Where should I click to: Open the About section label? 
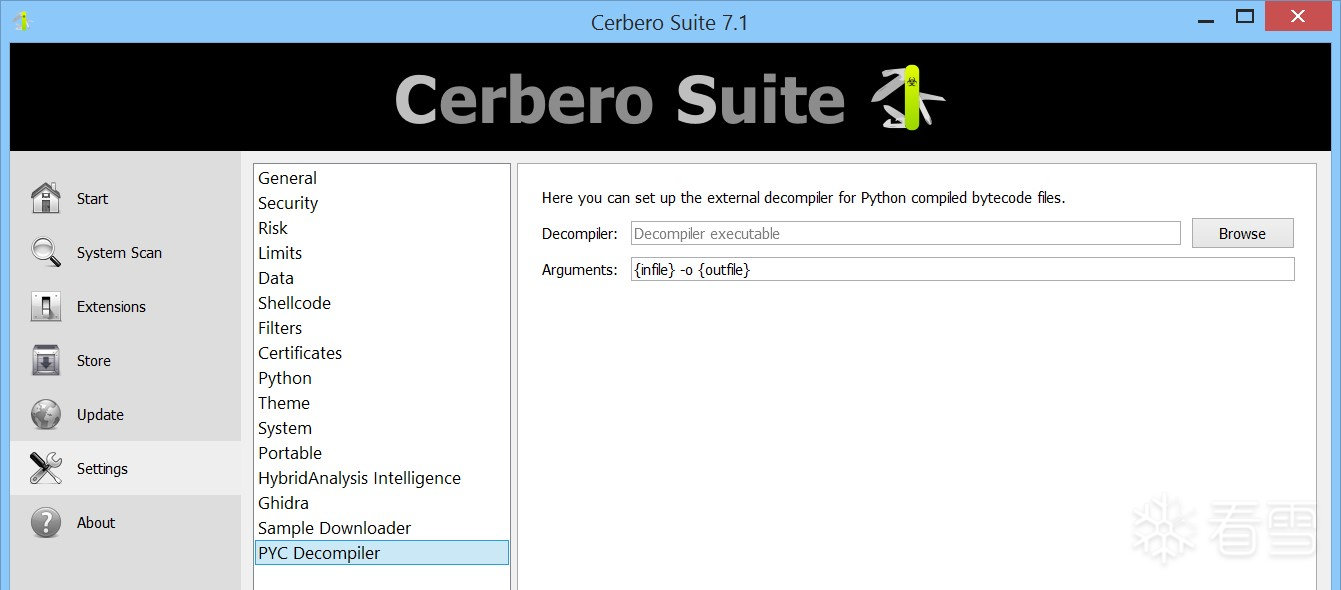96,523
